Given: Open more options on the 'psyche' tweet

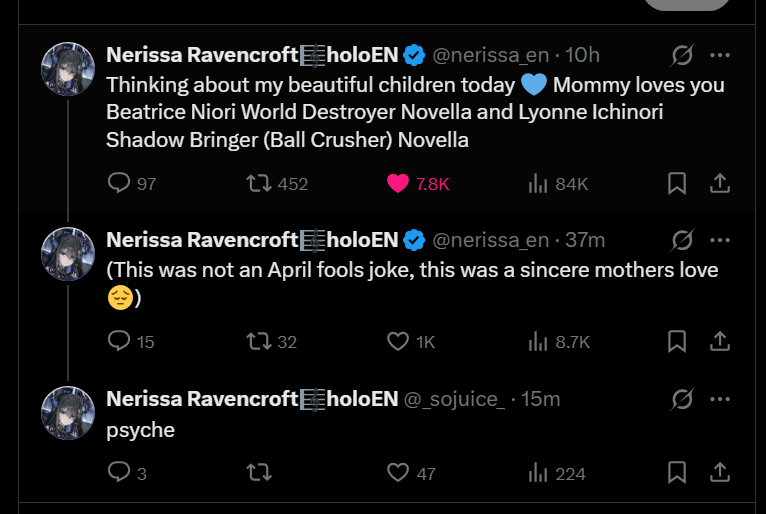Looking at the screenshot, I should pyautogui.click(x=719, y=399).
